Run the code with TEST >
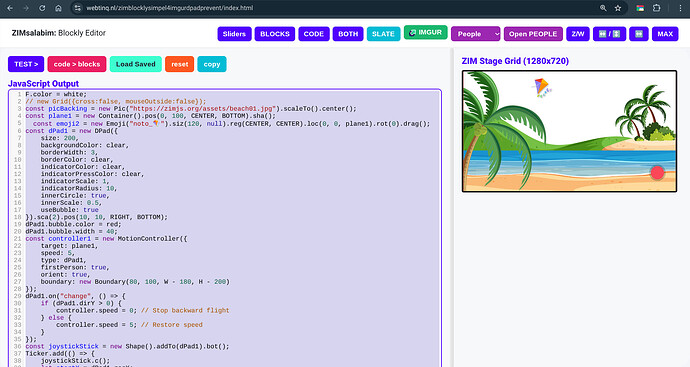The width and height of the screenshot is (690, 367). pos(26,64)
